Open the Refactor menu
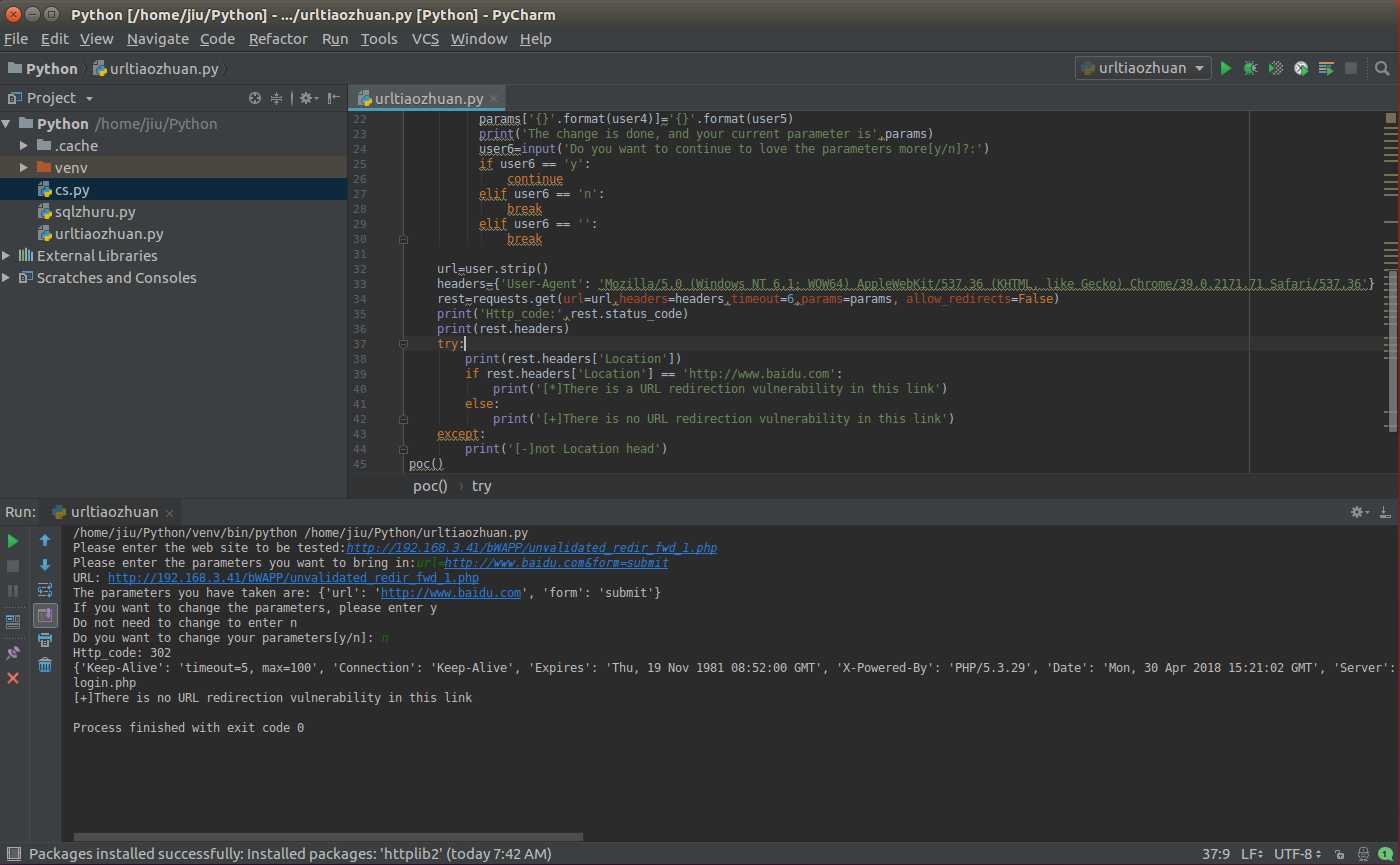The image size is (1400, 865). [x=278, y=39]
